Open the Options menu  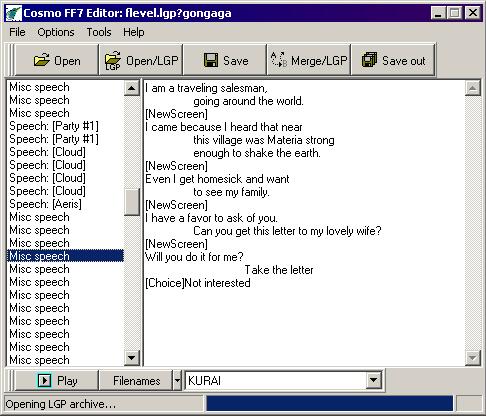[56, 32]
